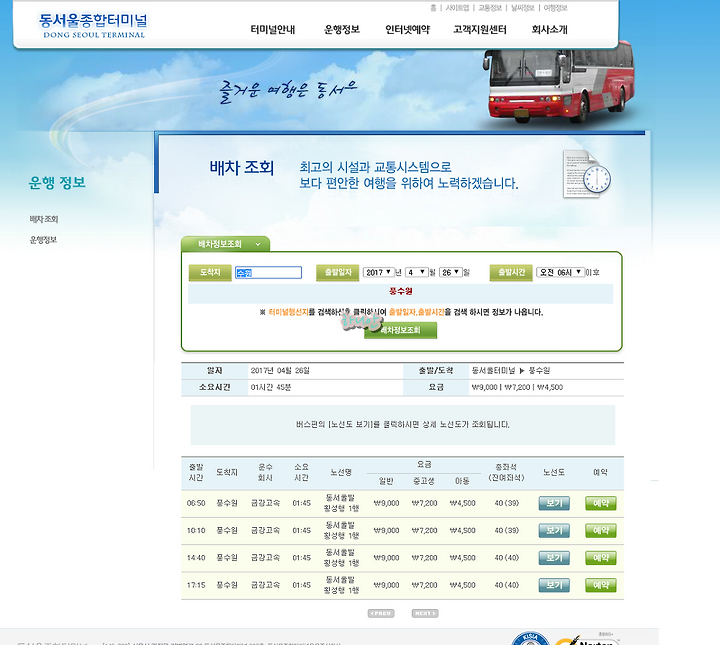Click the document clock icon
Viewport: 720px width, 645px height.
tap(587, 174)
